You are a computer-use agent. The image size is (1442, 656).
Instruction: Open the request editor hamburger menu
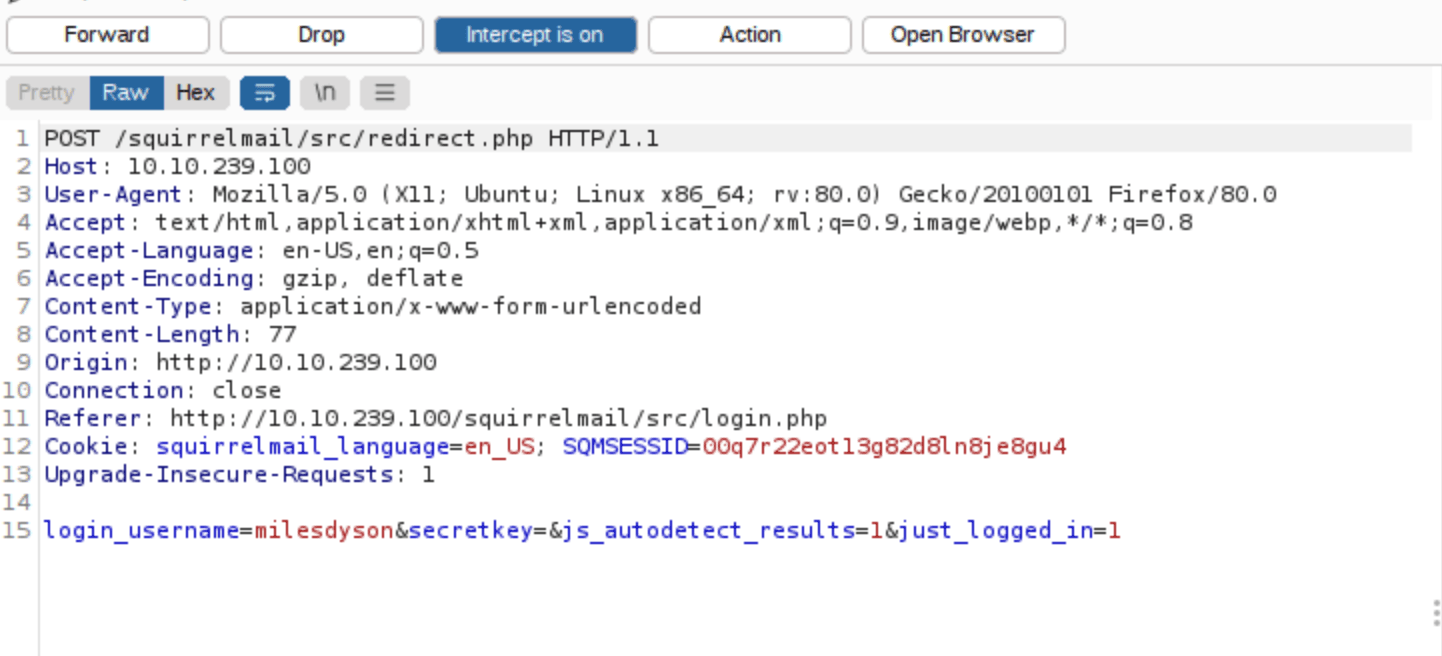[384, 92]
